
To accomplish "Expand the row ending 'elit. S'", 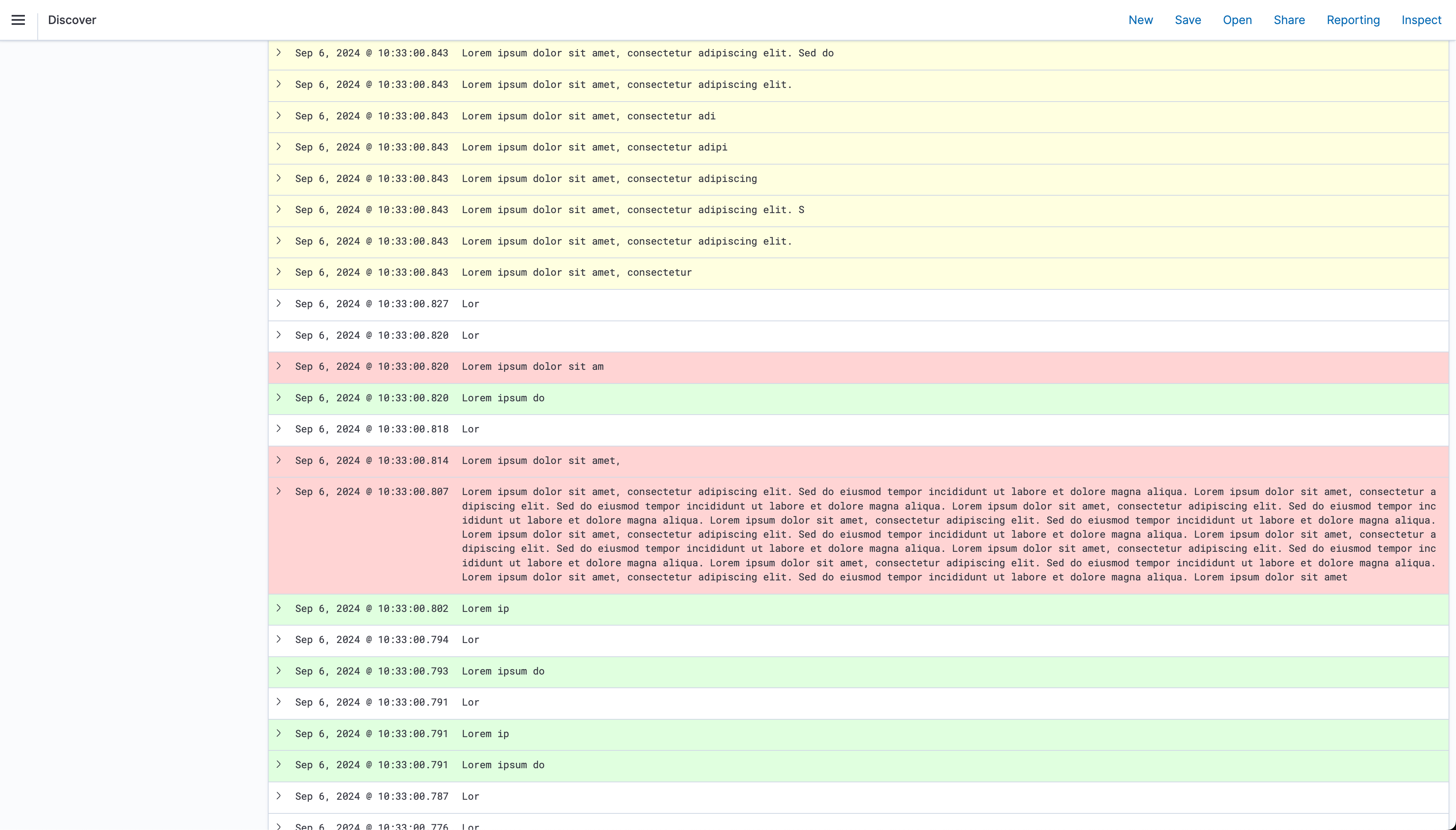I will [x=279, y=209].
